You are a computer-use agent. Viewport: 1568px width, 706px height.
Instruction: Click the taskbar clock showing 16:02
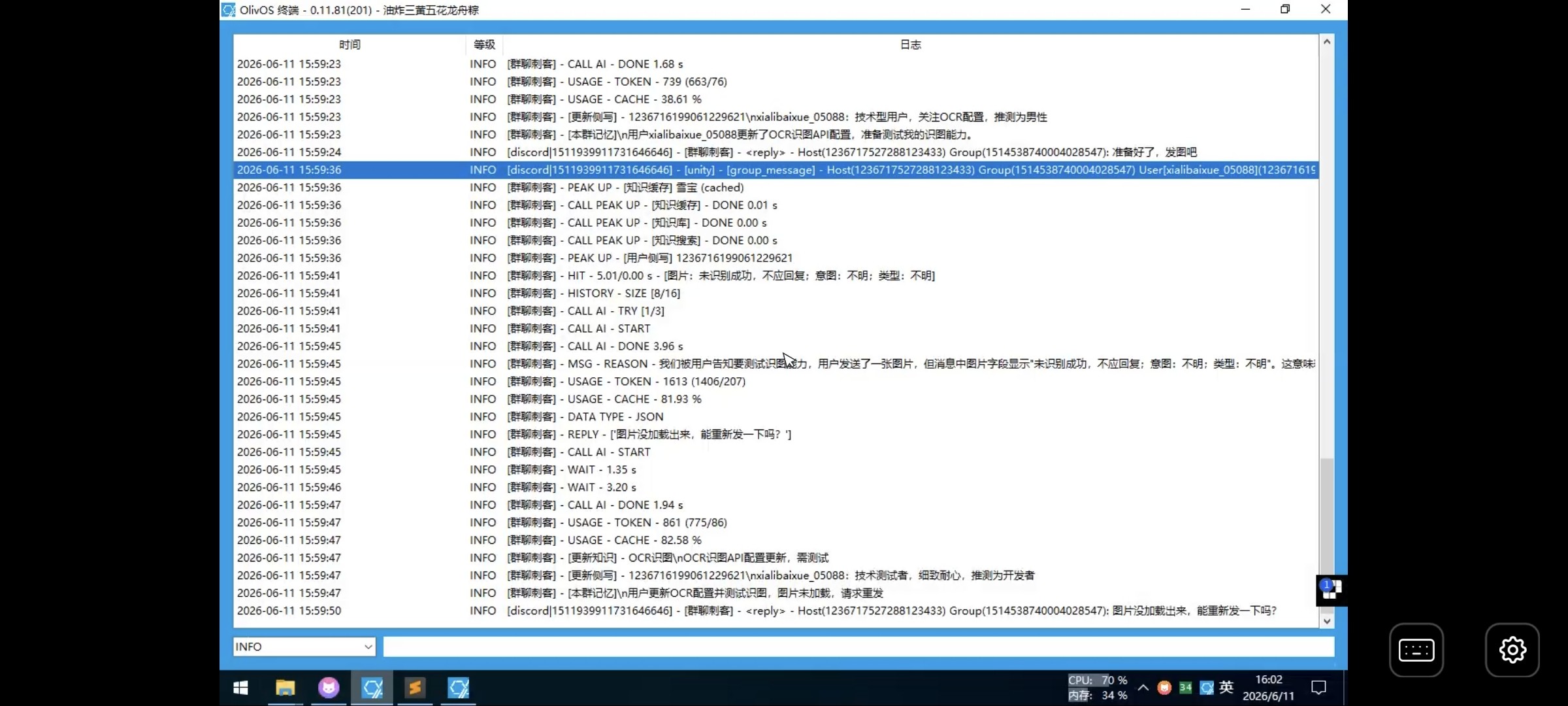(x=1269, y=688)
